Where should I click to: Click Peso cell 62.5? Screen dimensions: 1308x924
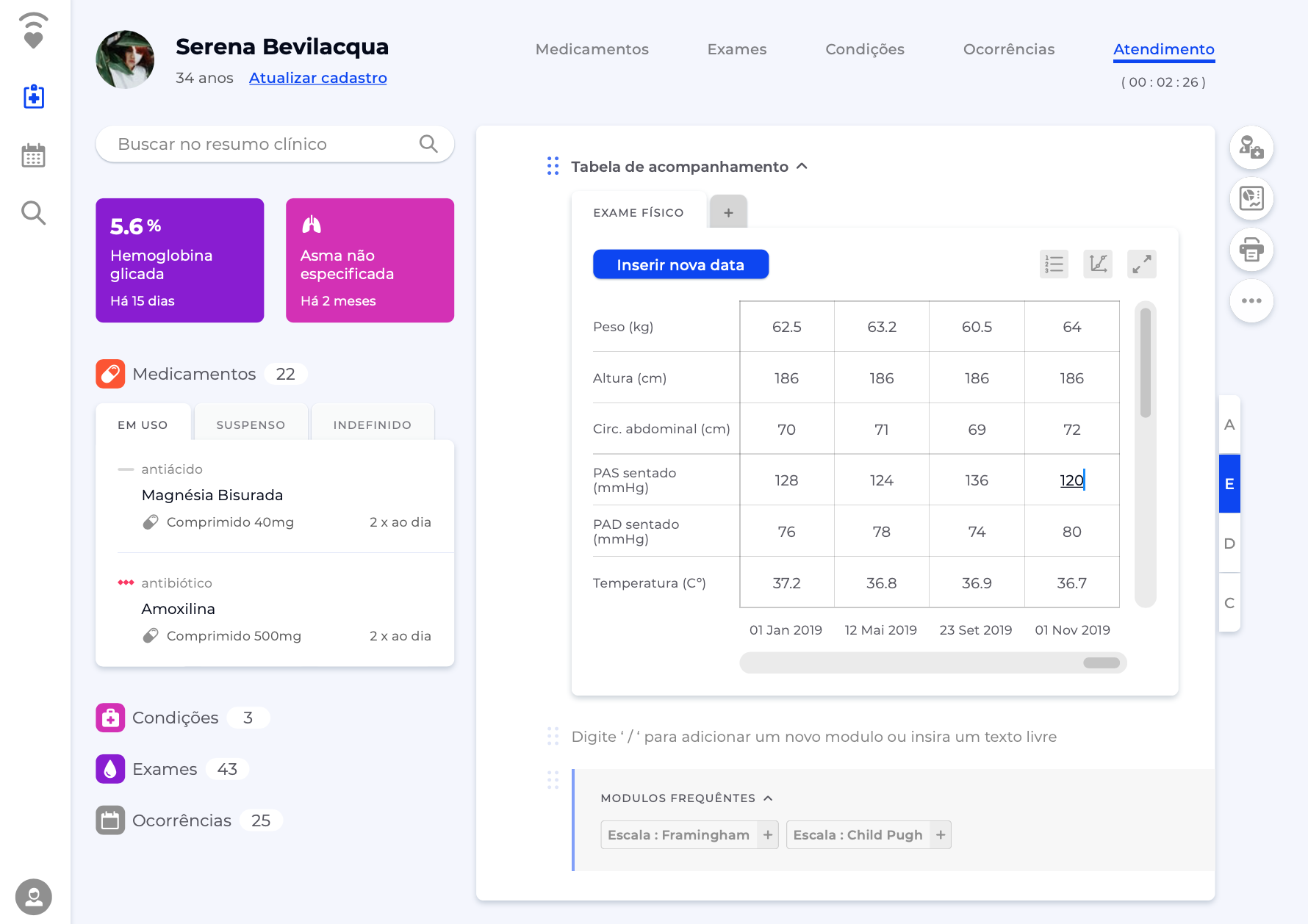click(787, 327)
